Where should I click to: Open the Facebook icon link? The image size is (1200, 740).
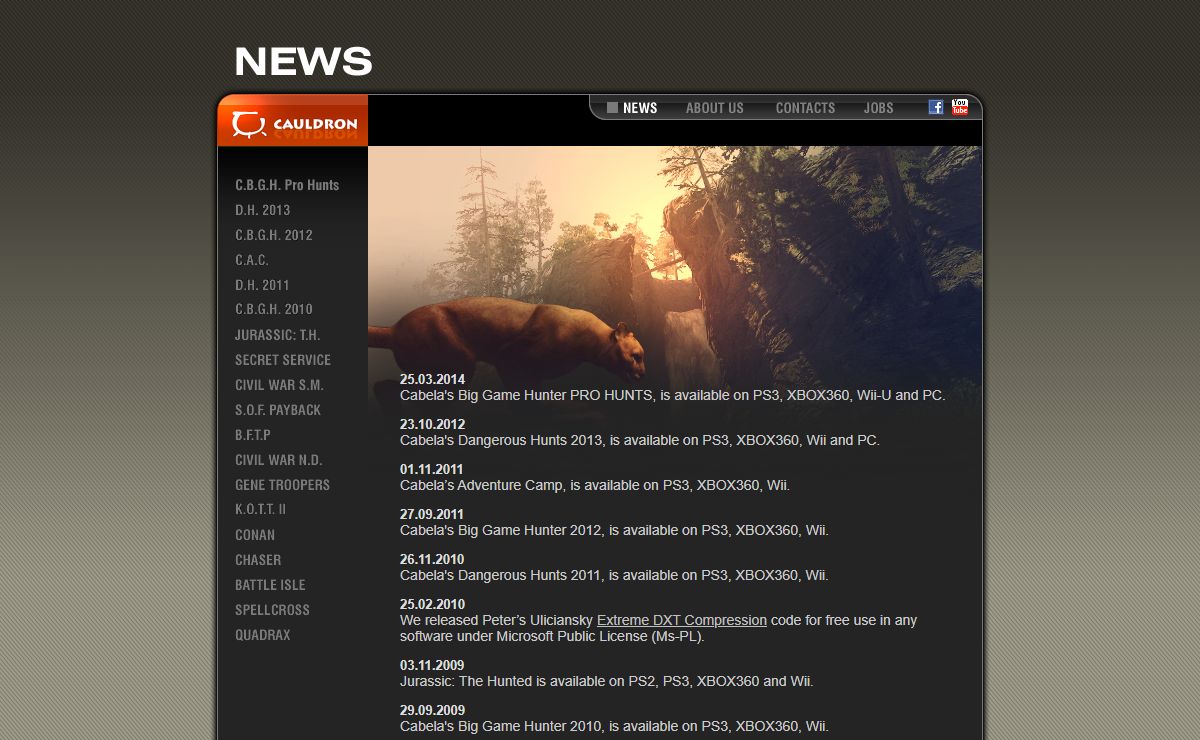point(936,107)
